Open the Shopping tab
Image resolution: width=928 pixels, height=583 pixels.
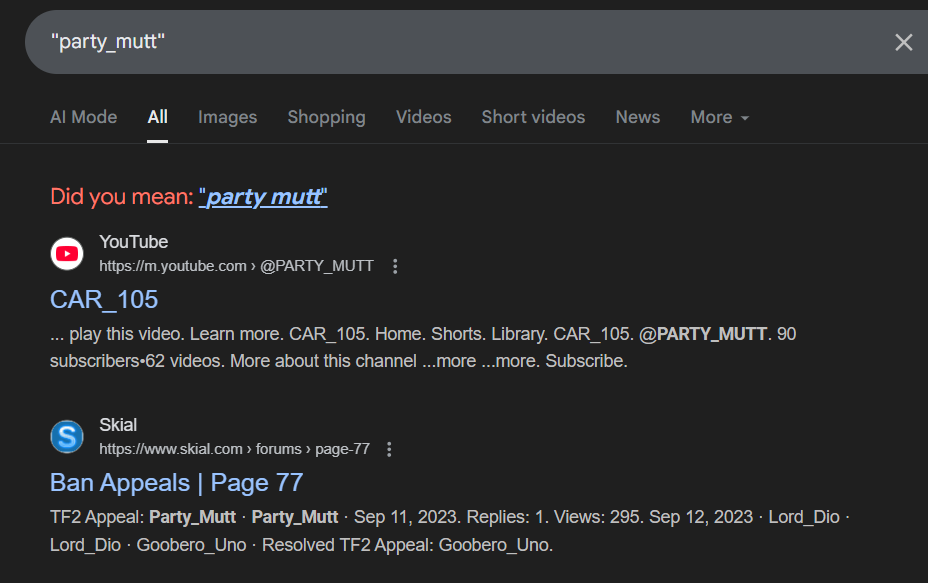coord(326,117)
